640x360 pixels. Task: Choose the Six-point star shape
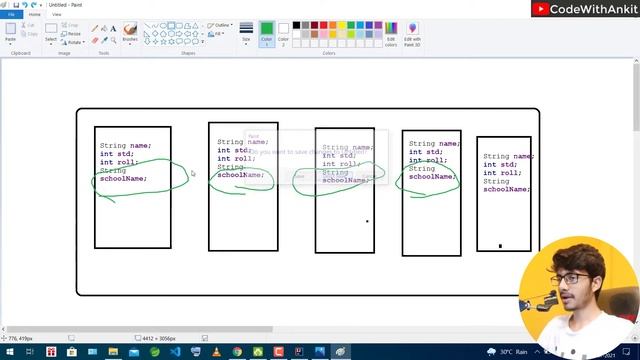(171, 41)
